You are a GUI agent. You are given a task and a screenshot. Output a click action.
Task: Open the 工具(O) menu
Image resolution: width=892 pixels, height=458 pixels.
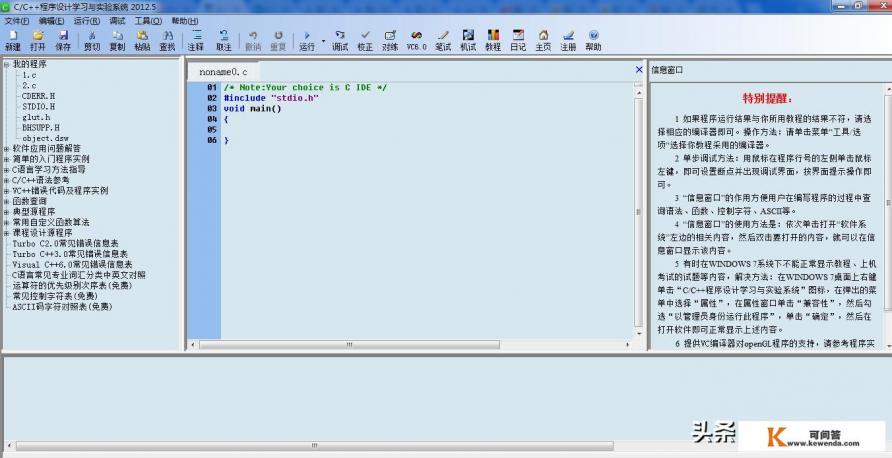coord(148,20)
